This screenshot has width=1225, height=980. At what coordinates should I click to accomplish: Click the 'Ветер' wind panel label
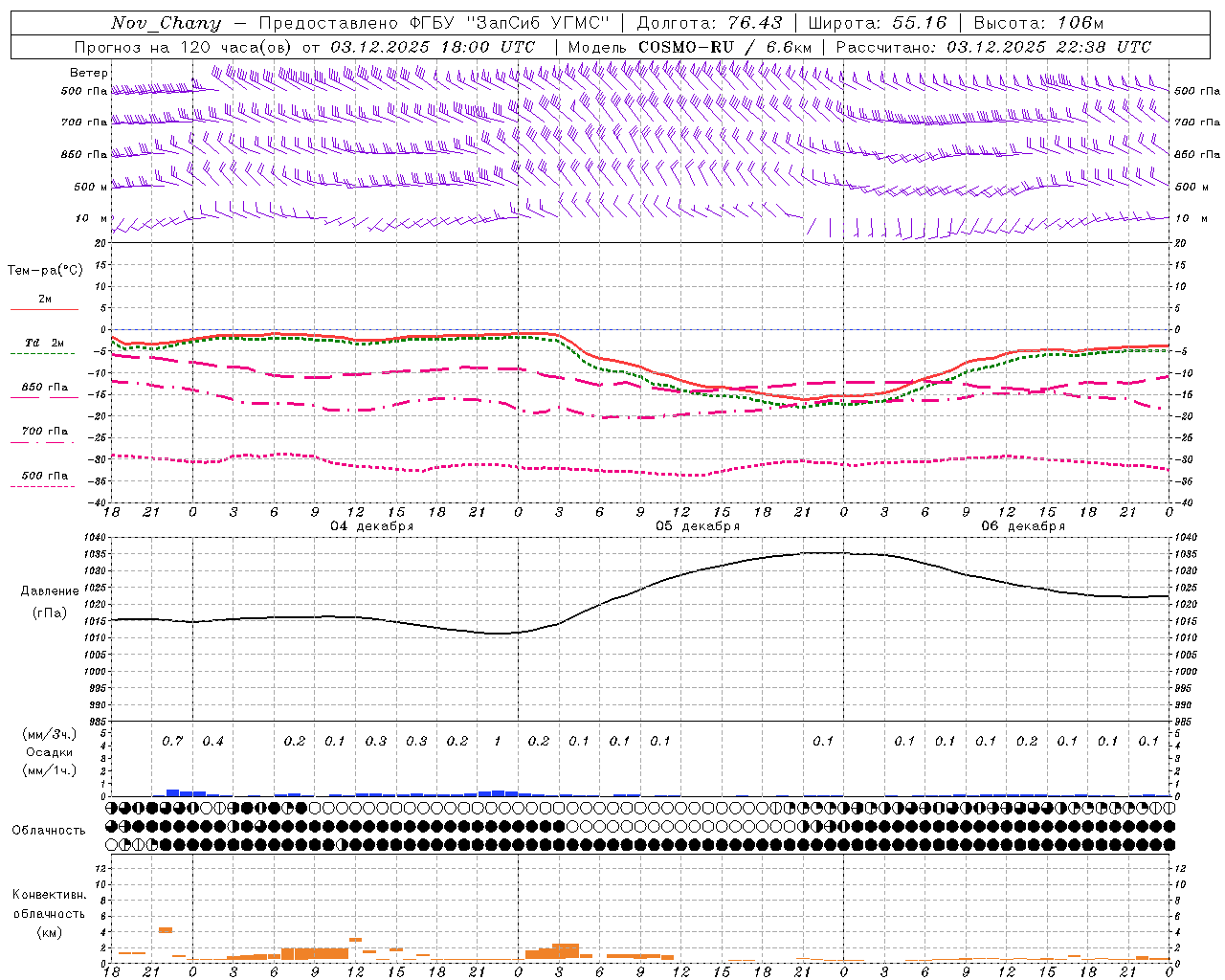tap(88, 73)
